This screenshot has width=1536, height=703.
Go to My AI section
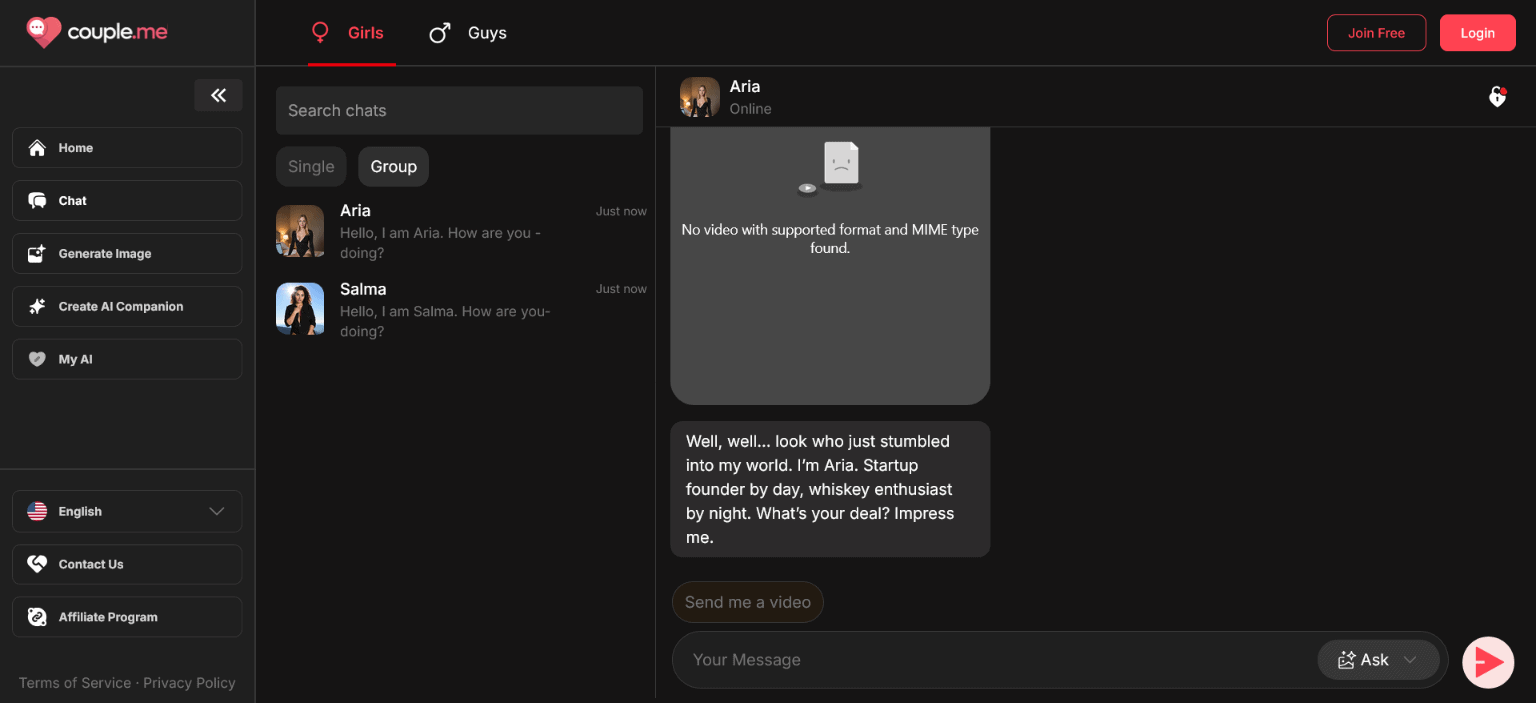coord(127,360)
